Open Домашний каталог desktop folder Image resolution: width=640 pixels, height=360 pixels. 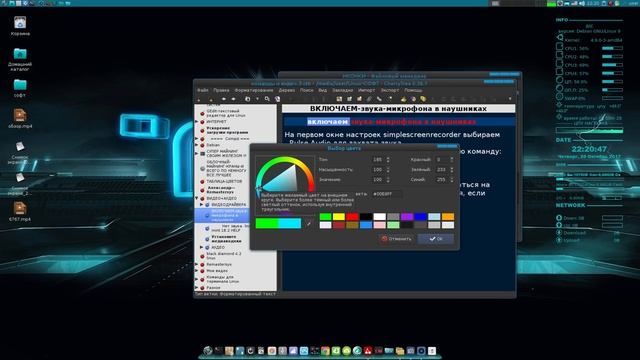20,60
